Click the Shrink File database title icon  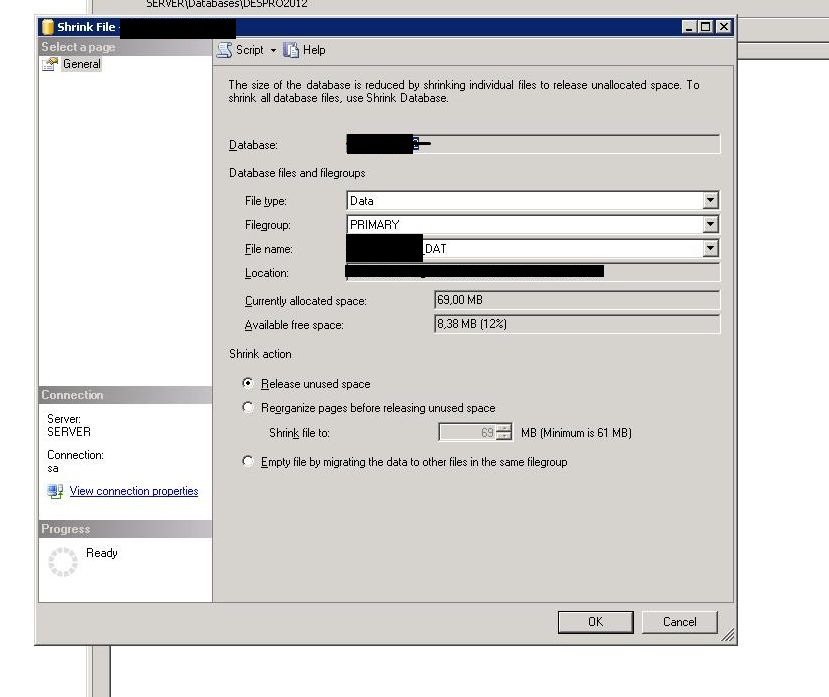coord(48,27)
